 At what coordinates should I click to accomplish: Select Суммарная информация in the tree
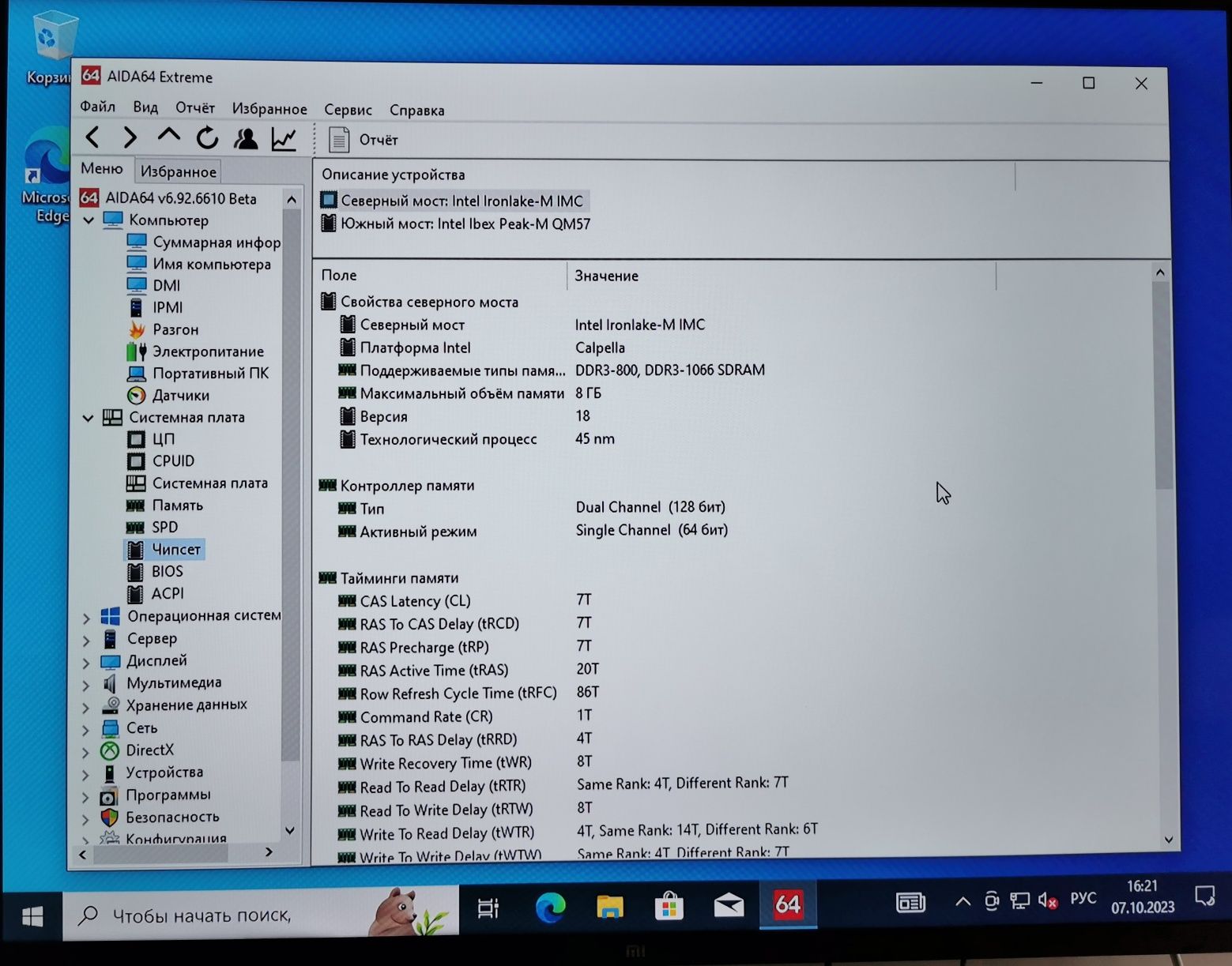pos(203,242)
